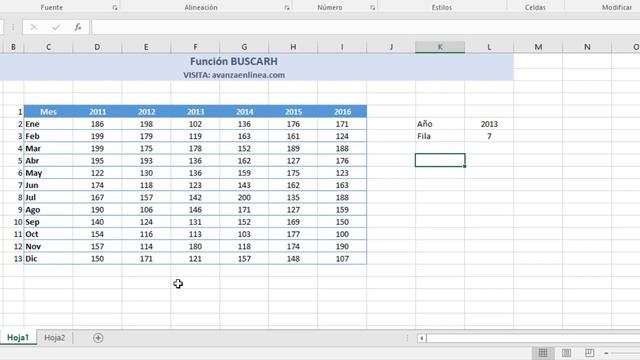Viewport: 640px width, 360px height.
Task: Open Alineación group dialog launcher
Action: tap(287, 8)
